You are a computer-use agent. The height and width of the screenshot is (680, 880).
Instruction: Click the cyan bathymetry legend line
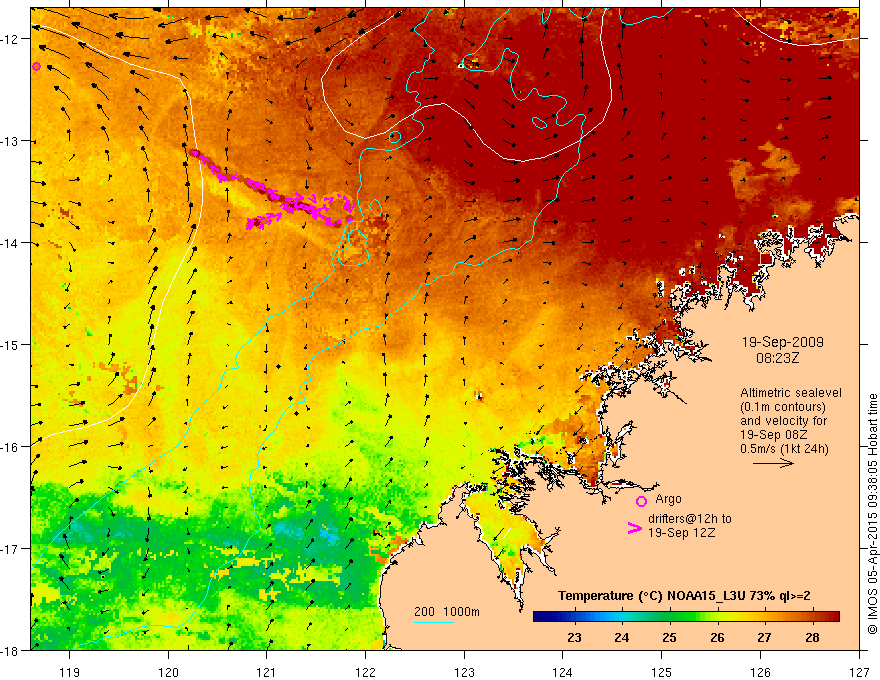[434, 622]
